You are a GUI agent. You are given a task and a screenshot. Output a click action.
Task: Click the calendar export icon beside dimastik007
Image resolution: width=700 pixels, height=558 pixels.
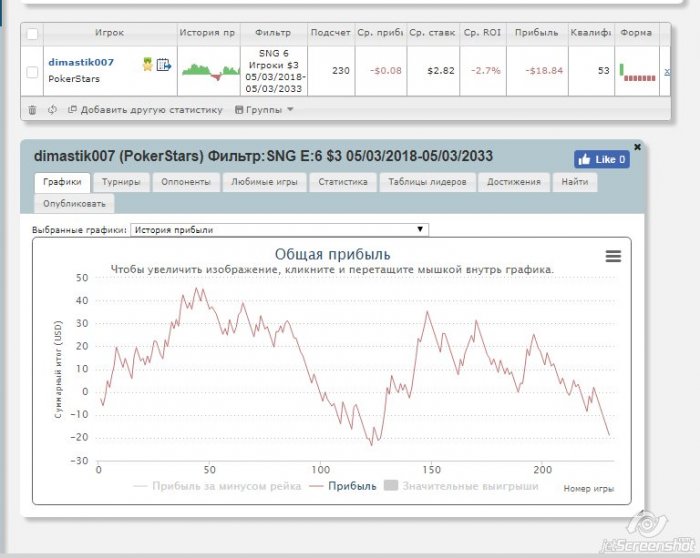click(163, 65)
